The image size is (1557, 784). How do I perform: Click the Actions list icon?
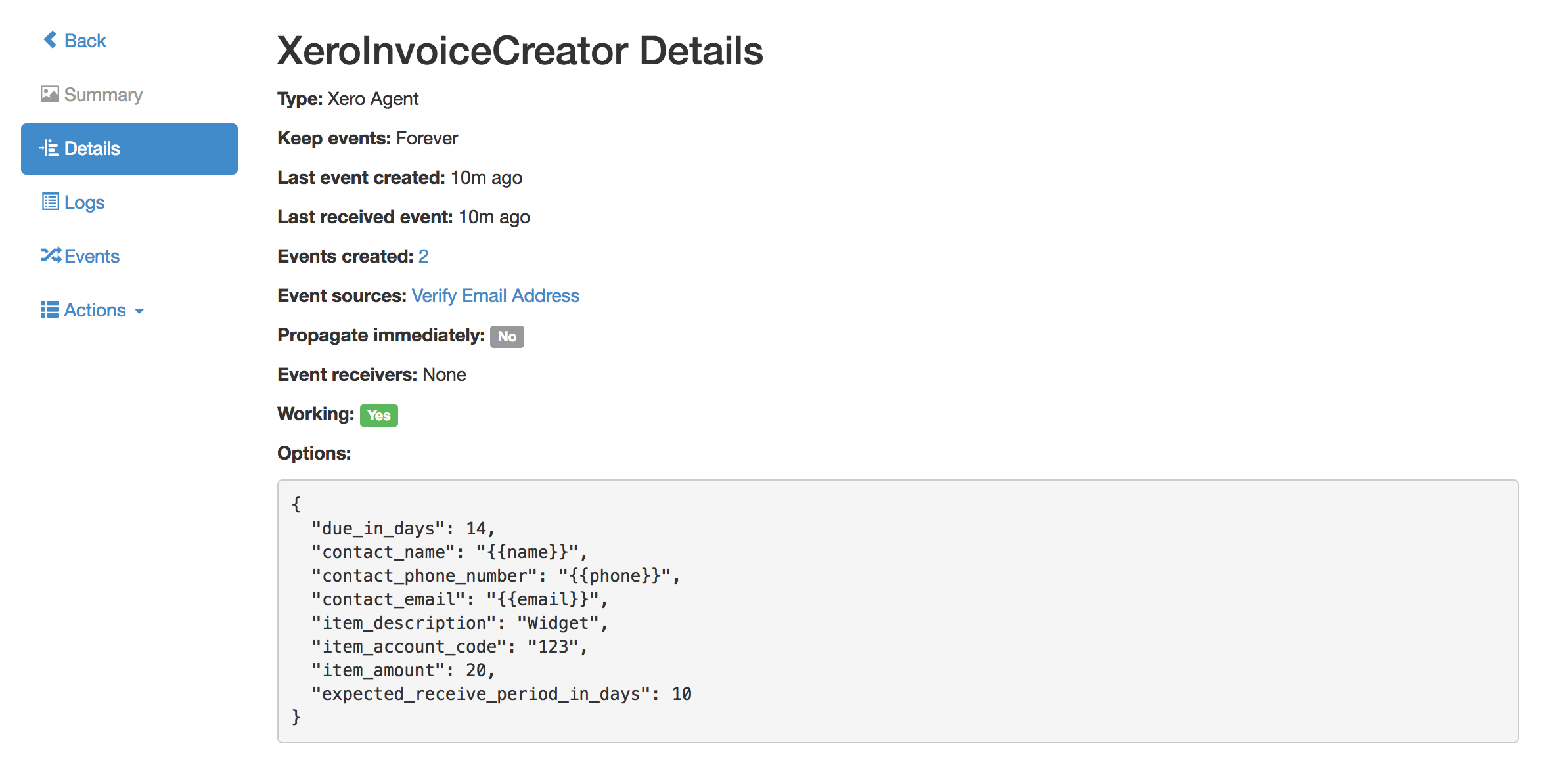(x=50, y=309)
